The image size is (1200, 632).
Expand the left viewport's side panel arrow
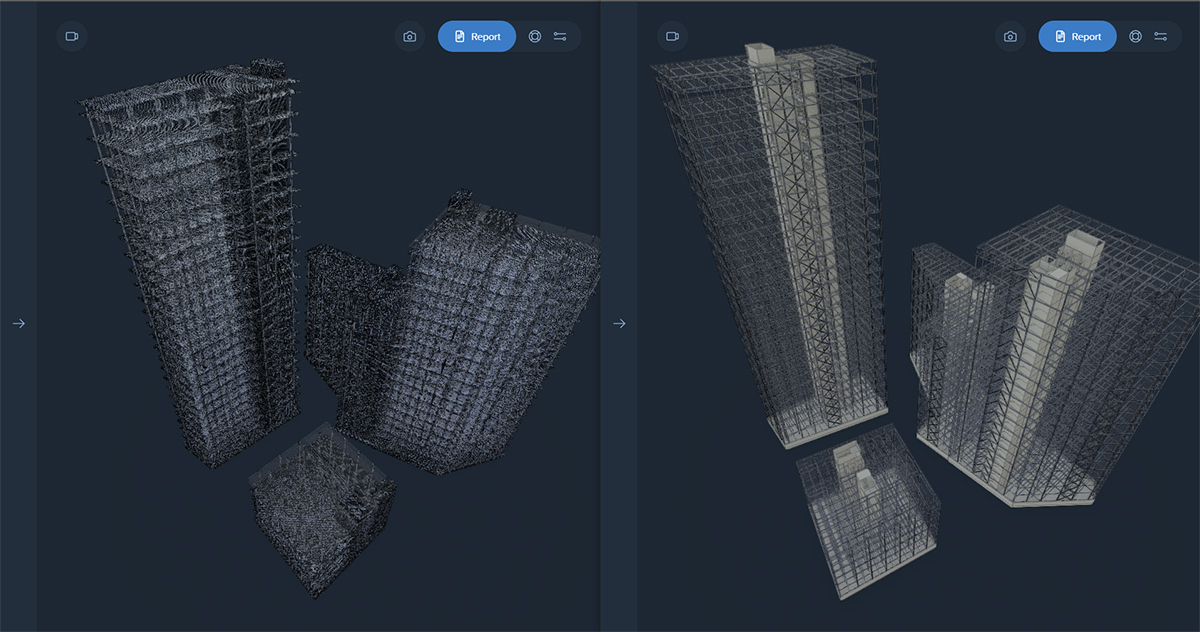(18, 323)
